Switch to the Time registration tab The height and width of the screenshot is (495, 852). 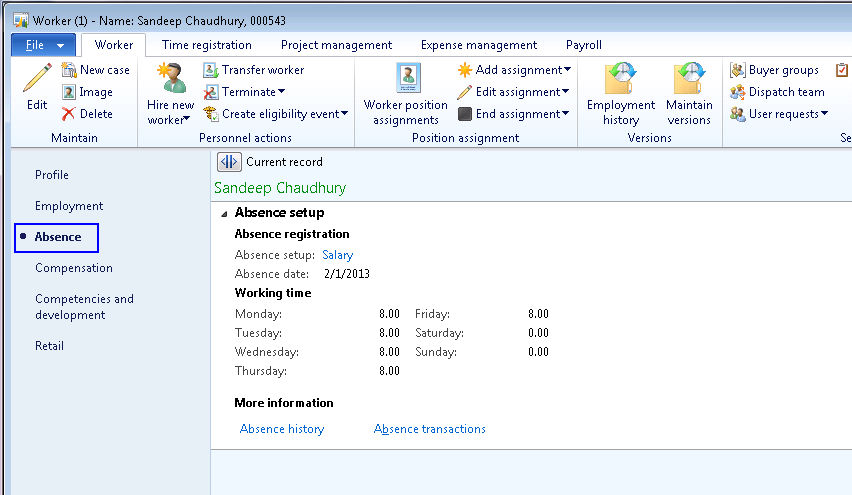point(207,45)
